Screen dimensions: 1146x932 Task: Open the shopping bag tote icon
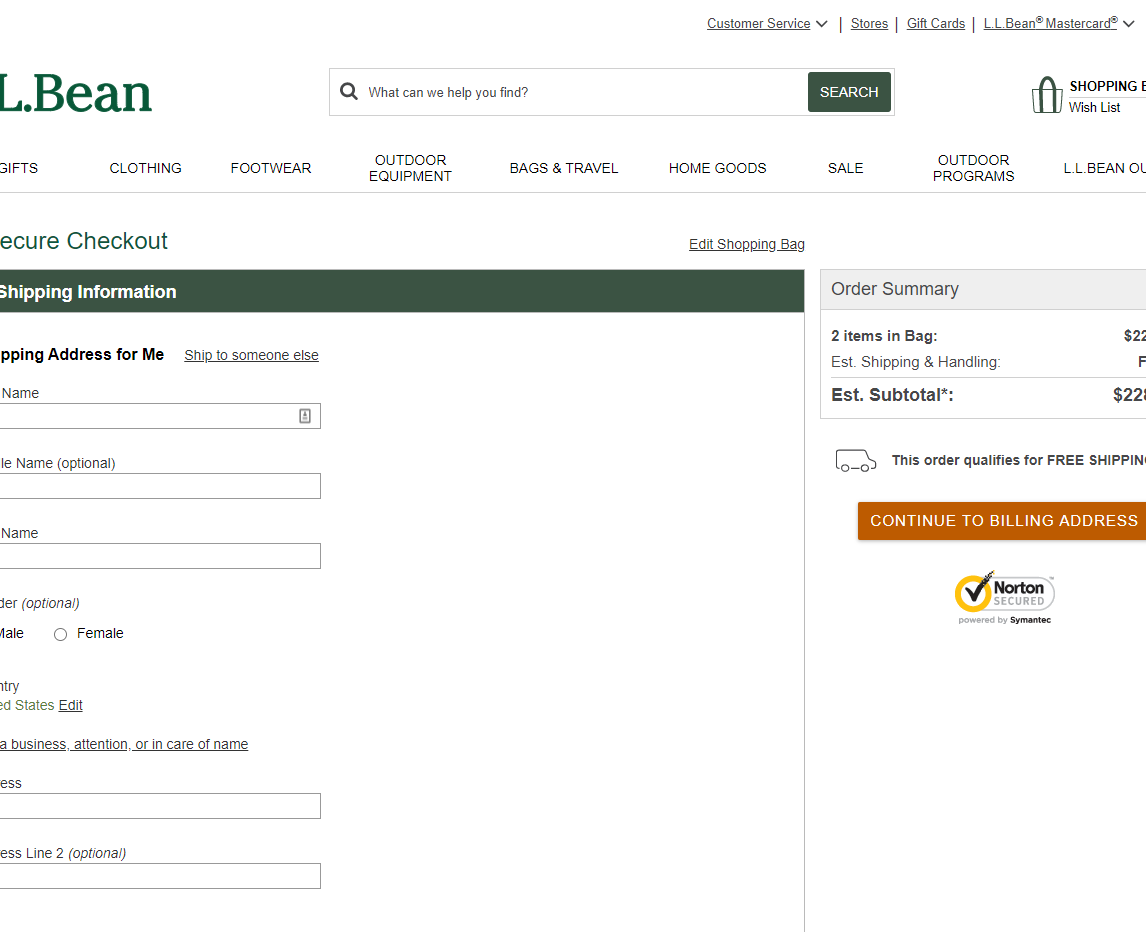pos(1047,95)
